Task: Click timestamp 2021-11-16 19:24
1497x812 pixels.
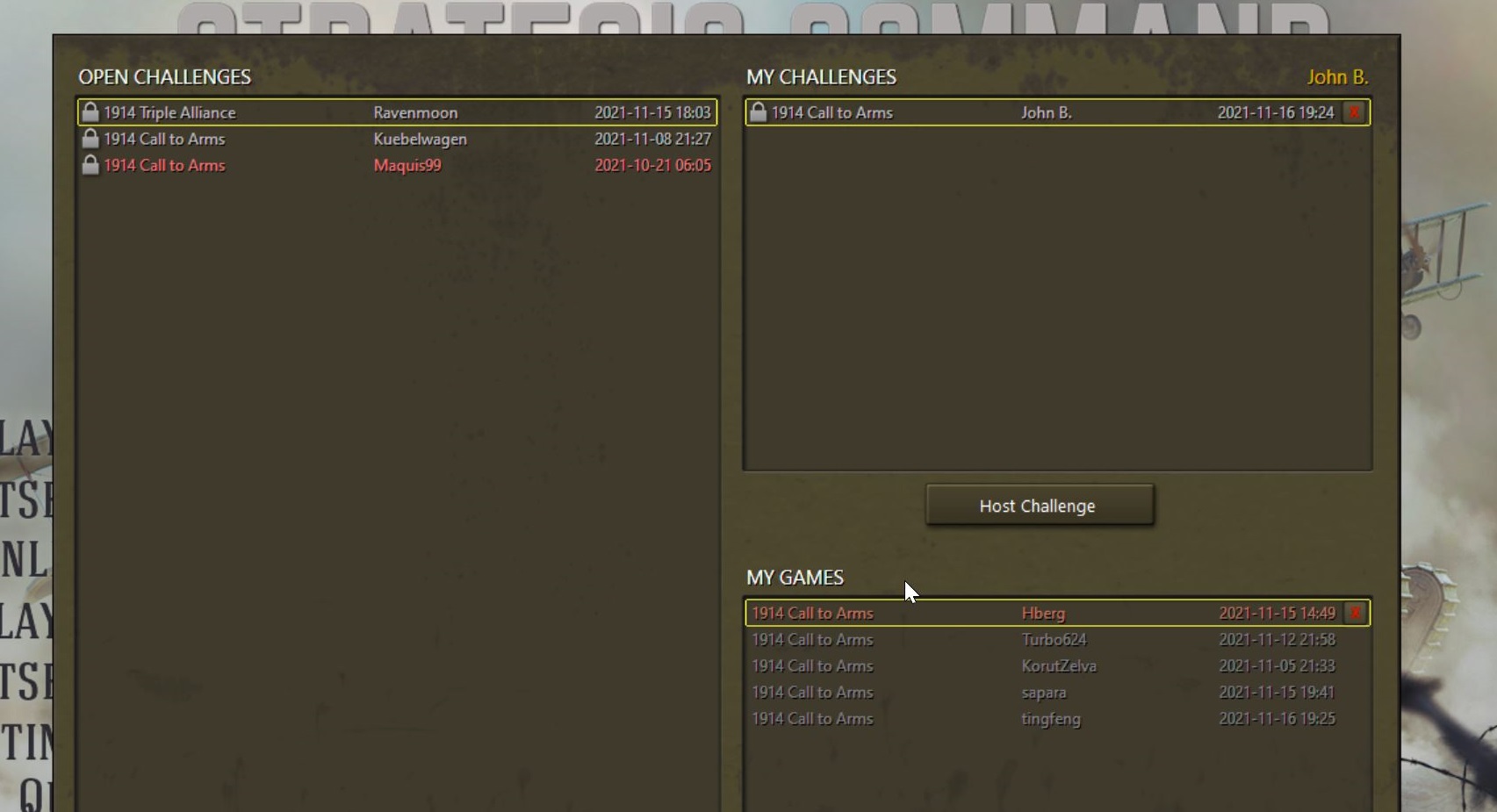Action: (x=1276, y=112)
